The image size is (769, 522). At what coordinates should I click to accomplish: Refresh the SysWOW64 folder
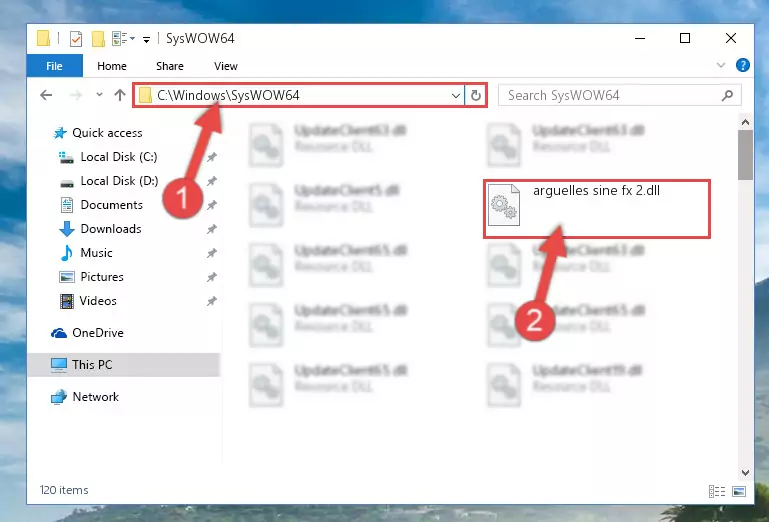click(x=476, y=95)
